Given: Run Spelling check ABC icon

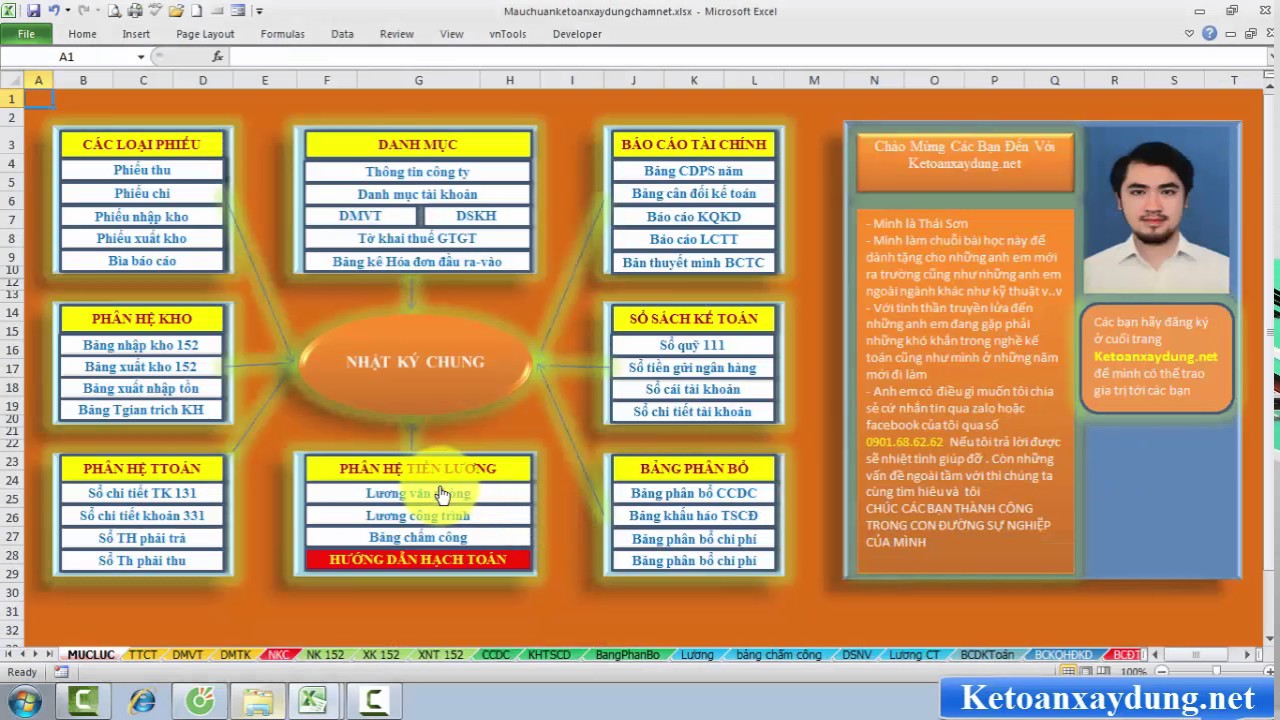Looking at the screenshot, I should [156, 11].
